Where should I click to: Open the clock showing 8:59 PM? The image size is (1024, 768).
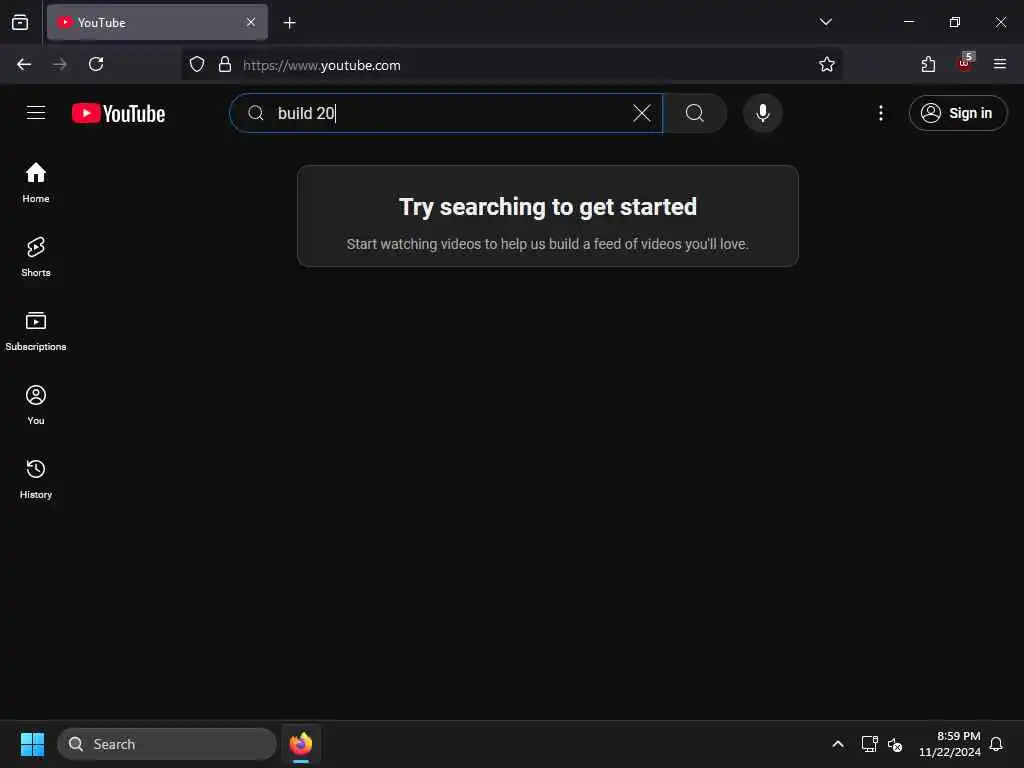click(x=950, y=744)
